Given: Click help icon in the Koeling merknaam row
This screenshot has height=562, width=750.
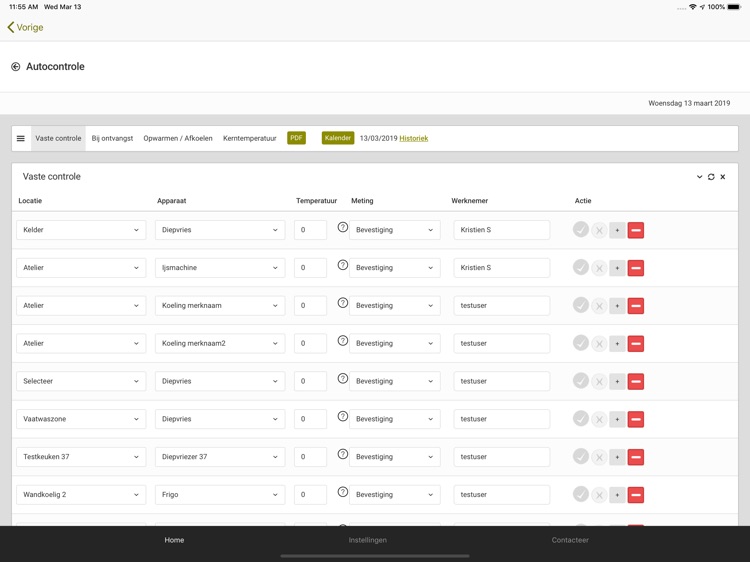Looking at the screenshot, I should click(342, 303).
